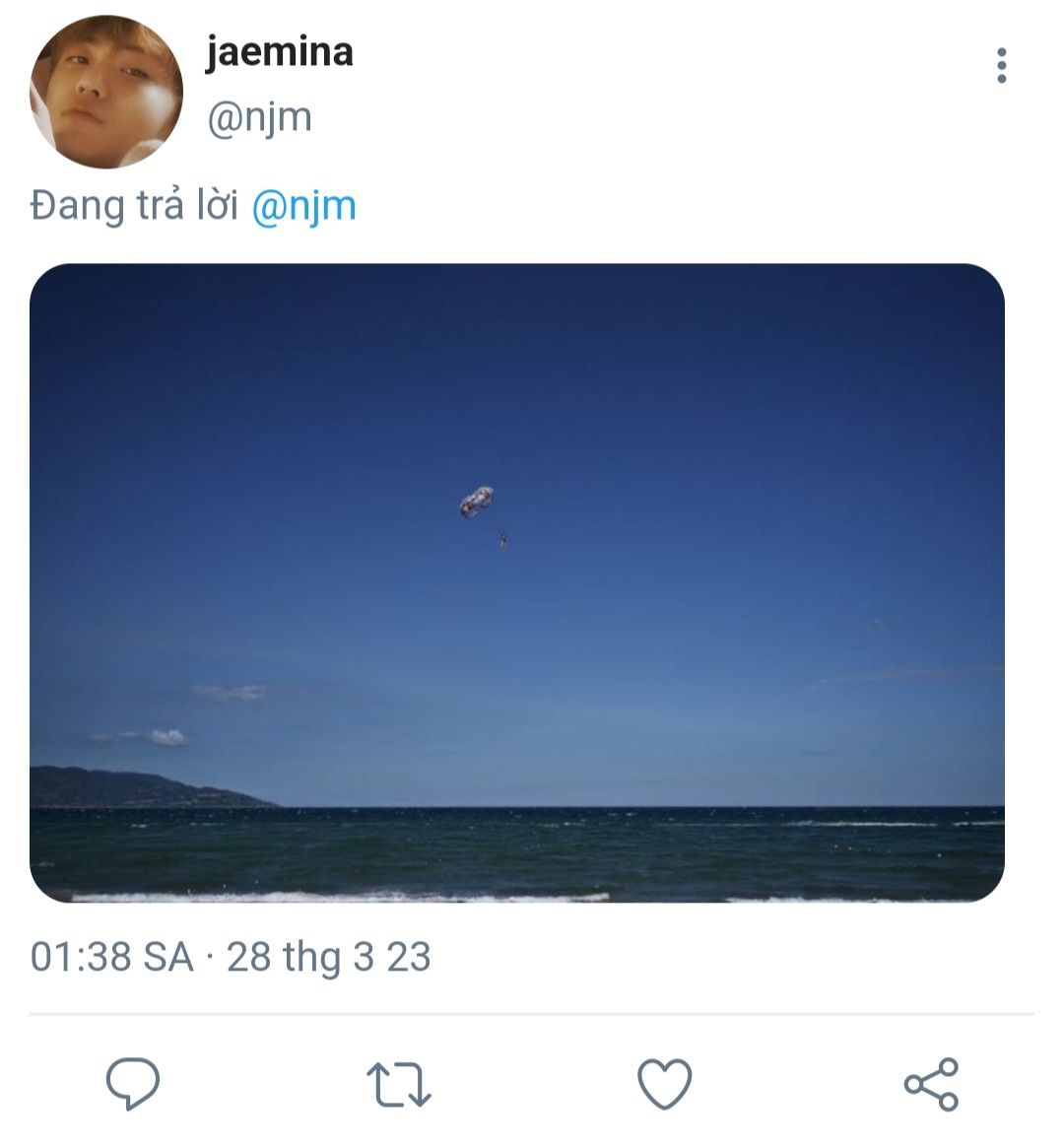Screen dimensions: 1064x1147
Task: Click the date 28 thg 3 23
Action: (x=329, y=957)
